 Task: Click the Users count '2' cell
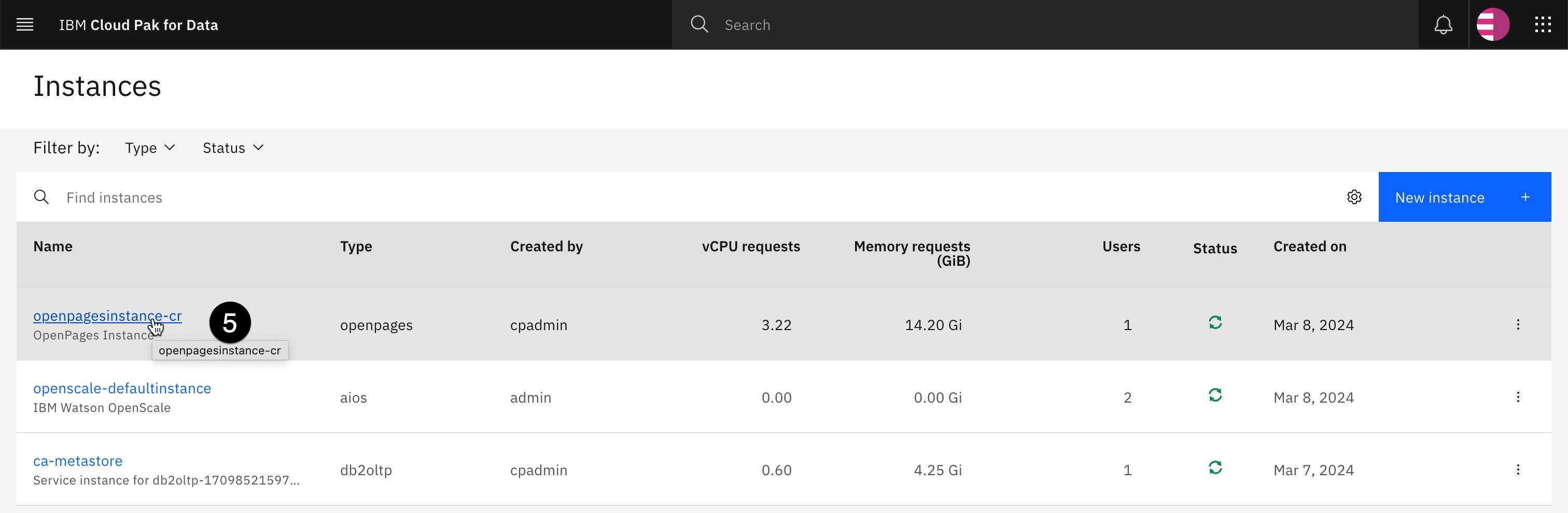1127,397
